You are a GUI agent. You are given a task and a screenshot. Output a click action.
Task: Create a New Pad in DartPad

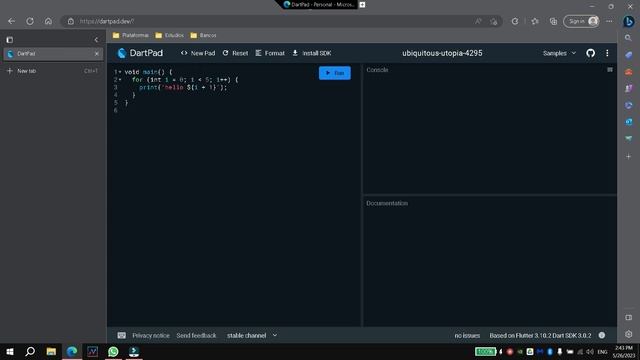tap(198, 53)
